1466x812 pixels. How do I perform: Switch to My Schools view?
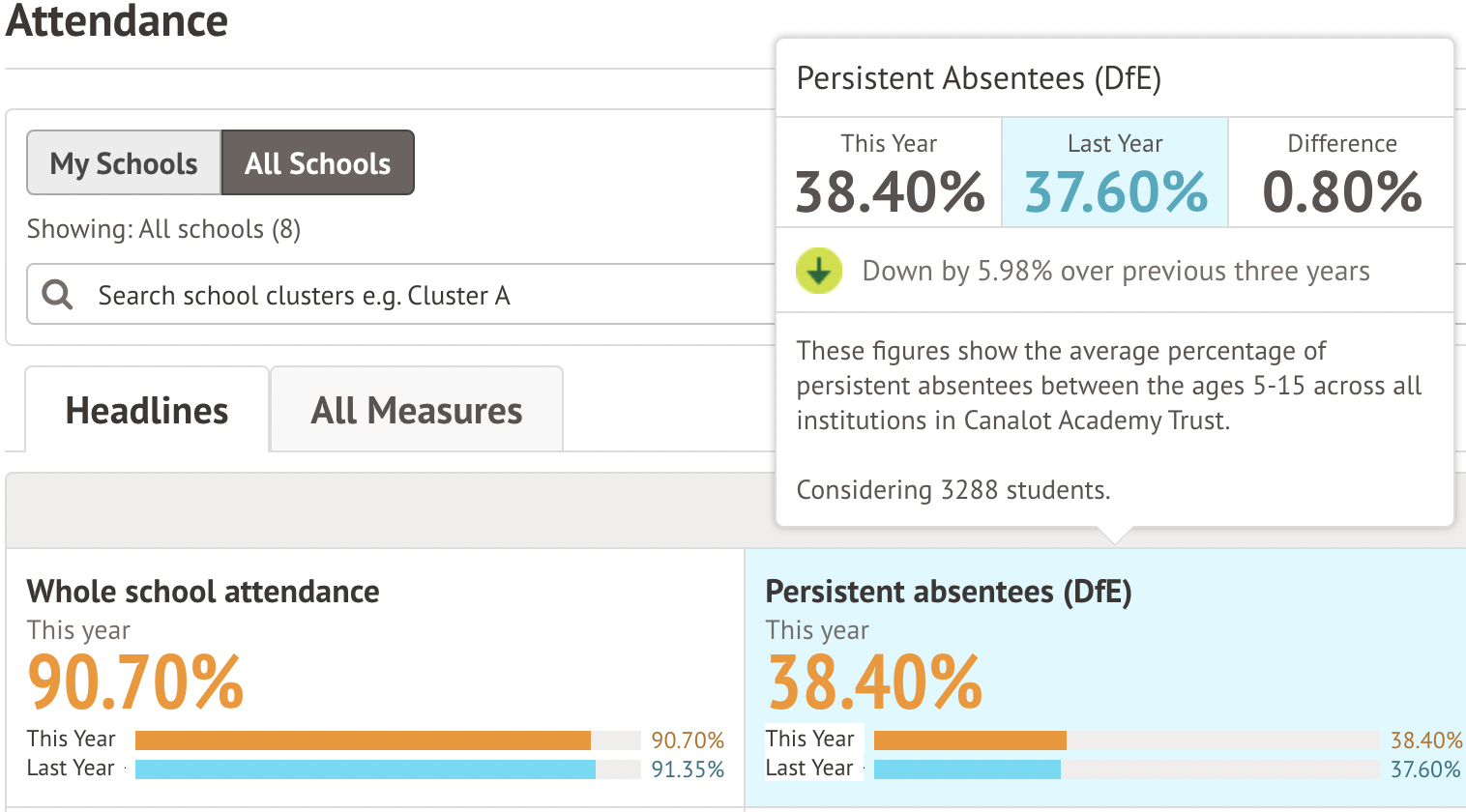(x=124, y=163)
